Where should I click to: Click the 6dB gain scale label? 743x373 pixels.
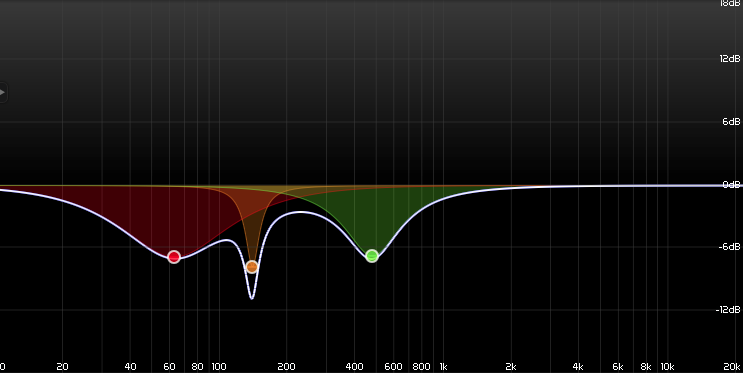pos(732,122)
